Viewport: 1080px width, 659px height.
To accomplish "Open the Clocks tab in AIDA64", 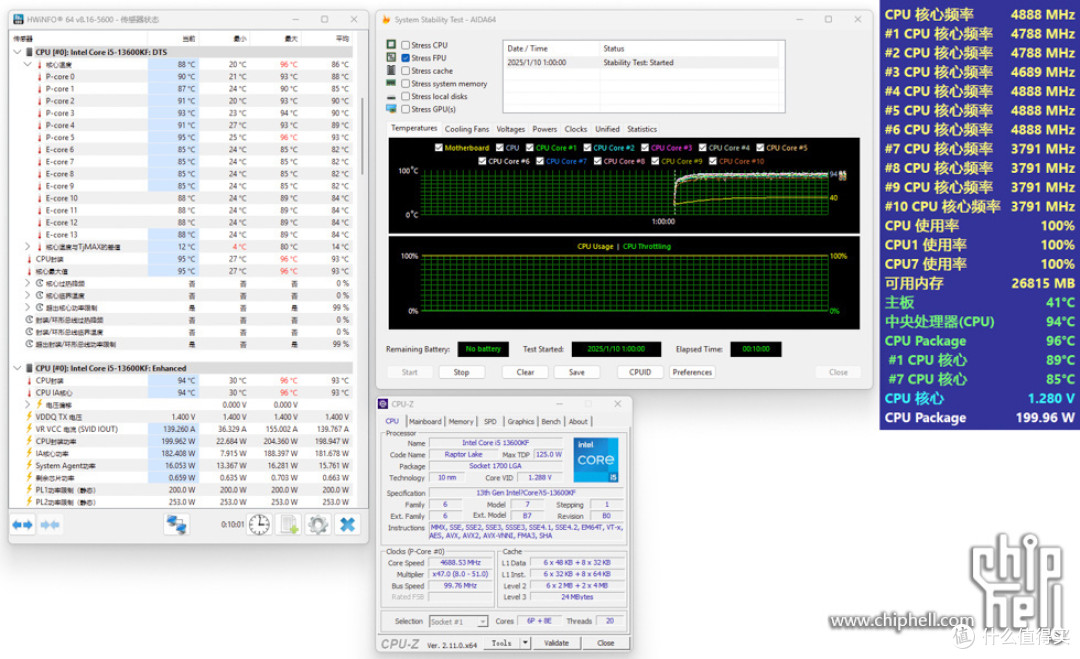I will (x=576, y=129).
